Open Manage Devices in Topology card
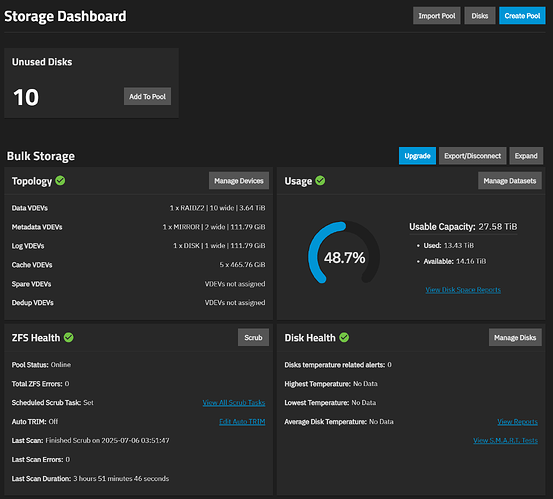Screen dimensions: 553x499 [x=239, y=181]
